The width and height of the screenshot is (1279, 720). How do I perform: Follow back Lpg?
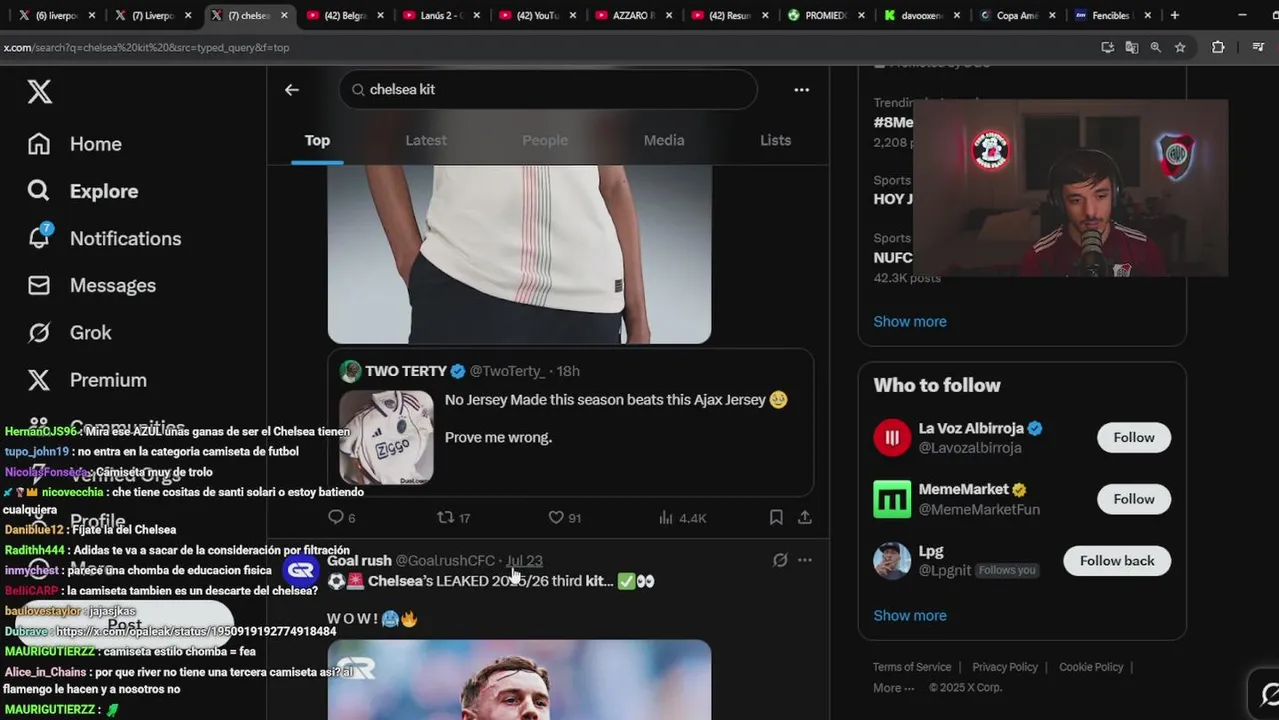[x=1117, y=561]
